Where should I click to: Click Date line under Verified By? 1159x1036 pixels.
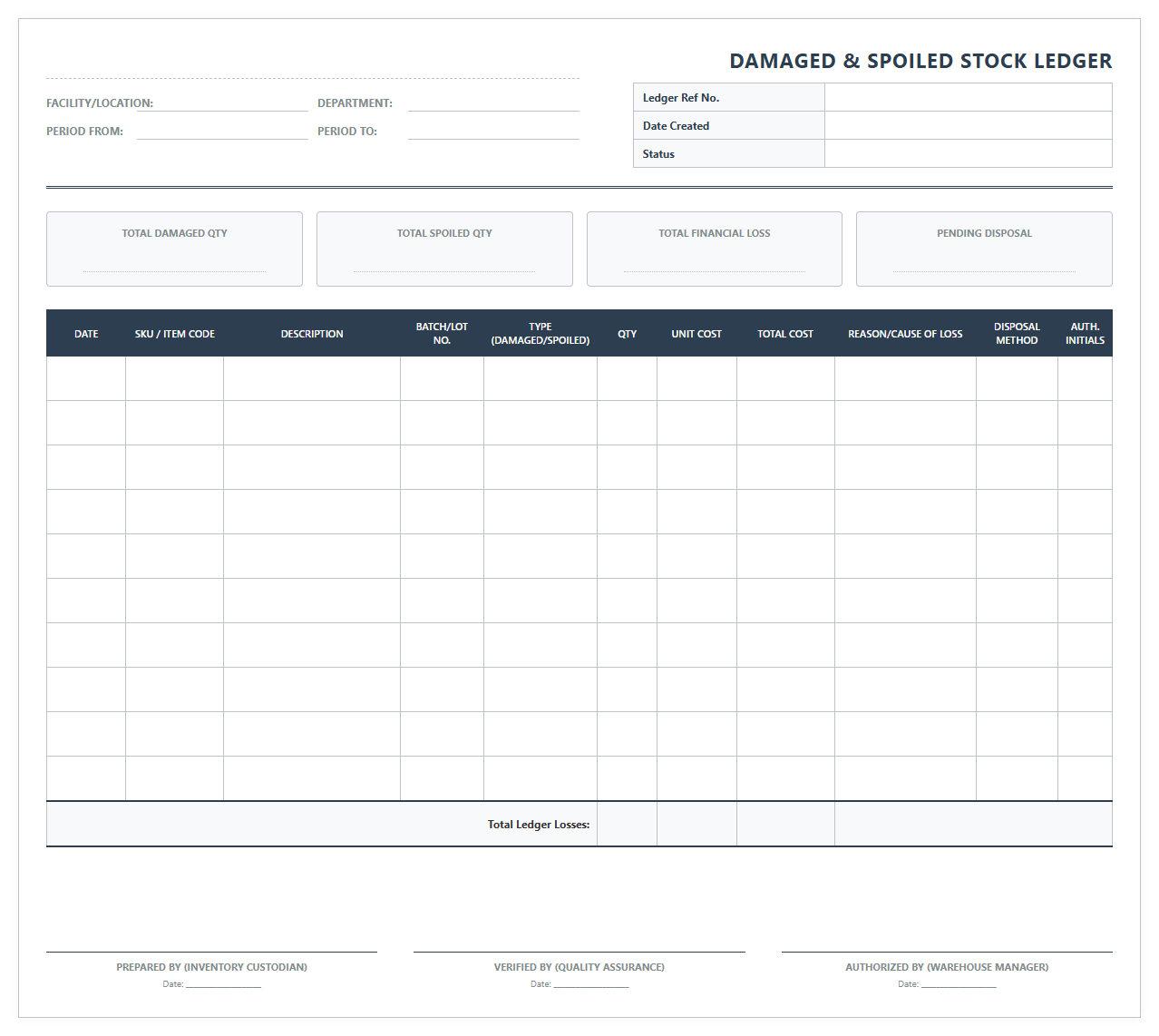click(591, 985)
